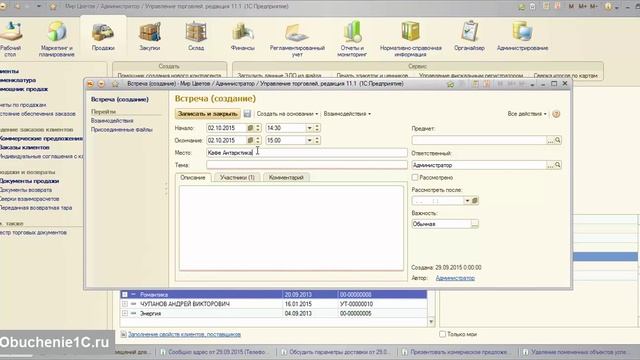Viewport: 640px width, 360px height.
Task: Adjust the Окончание time stepper
Action: pos(317,140)
